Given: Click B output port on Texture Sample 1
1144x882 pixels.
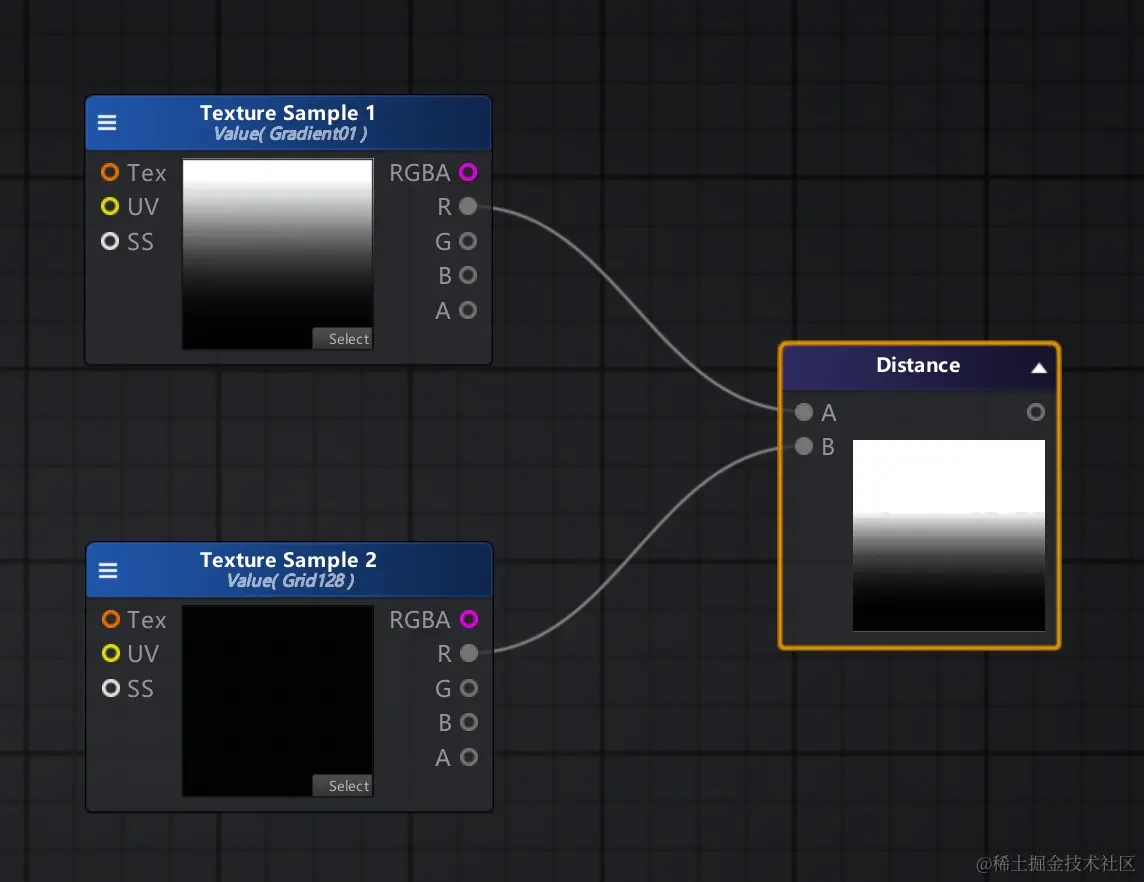Looking at the screenshot, I should (468, 275).
